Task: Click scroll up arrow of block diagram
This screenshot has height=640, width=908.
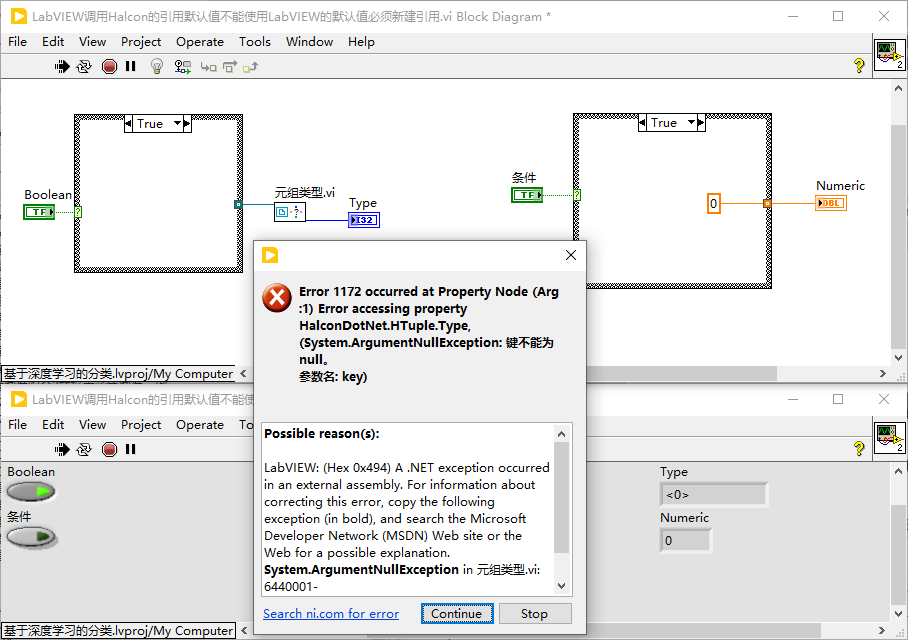Action: (898, 88)
